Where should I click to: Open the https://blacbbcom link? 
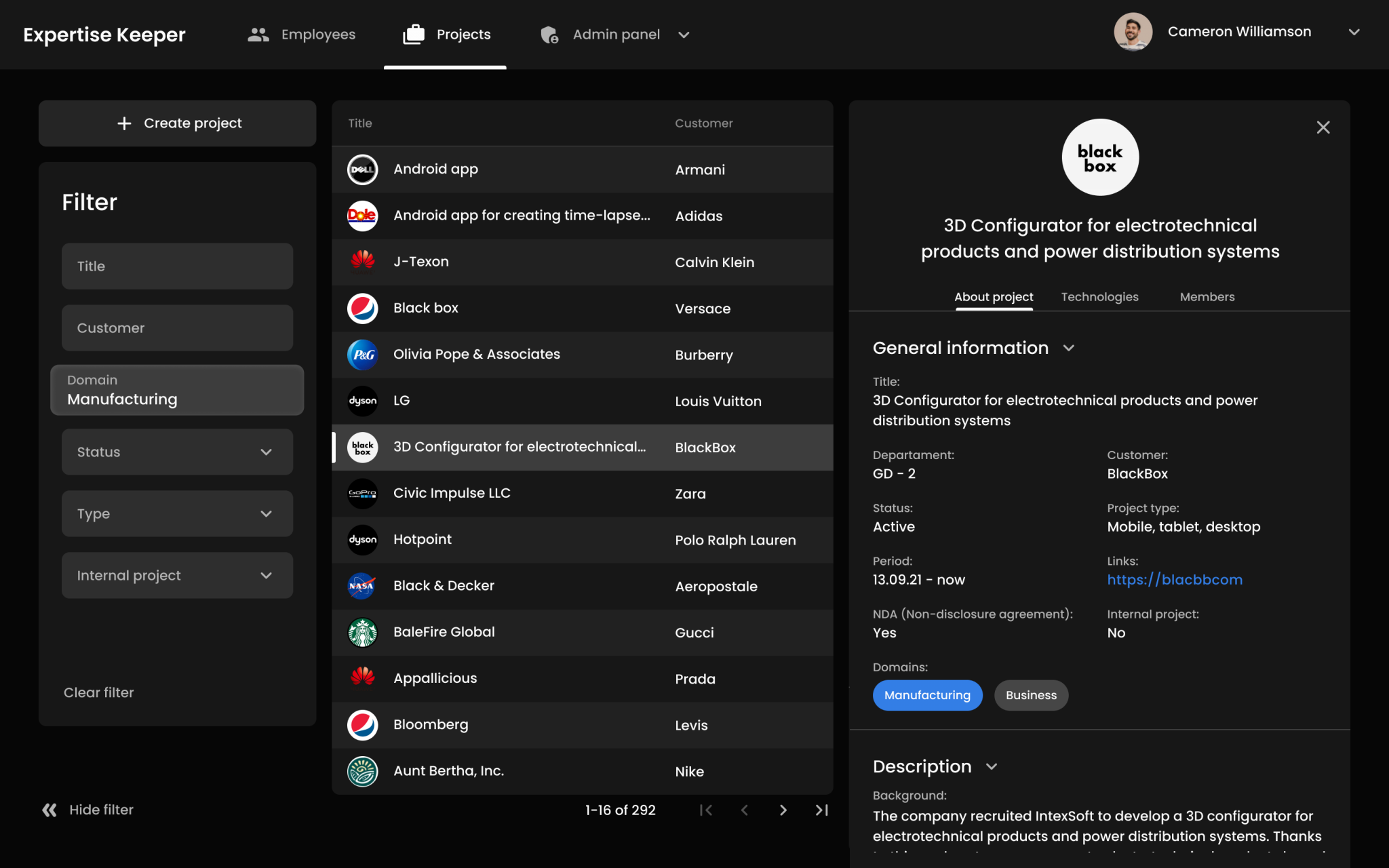pyautogui.click(x=1175, y=580)
